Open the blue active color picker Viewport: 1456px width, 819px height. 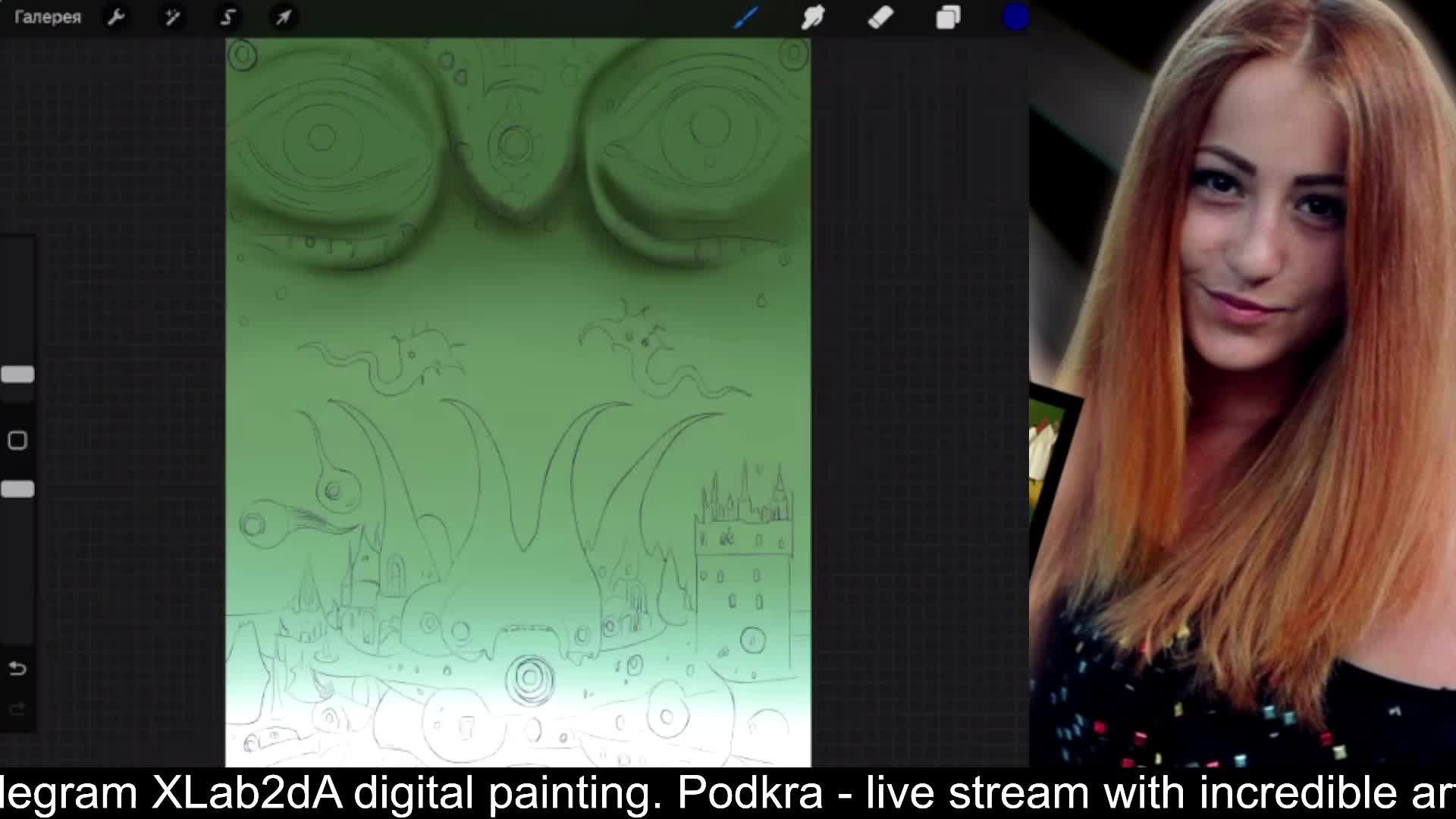(x=1015, y=17)
